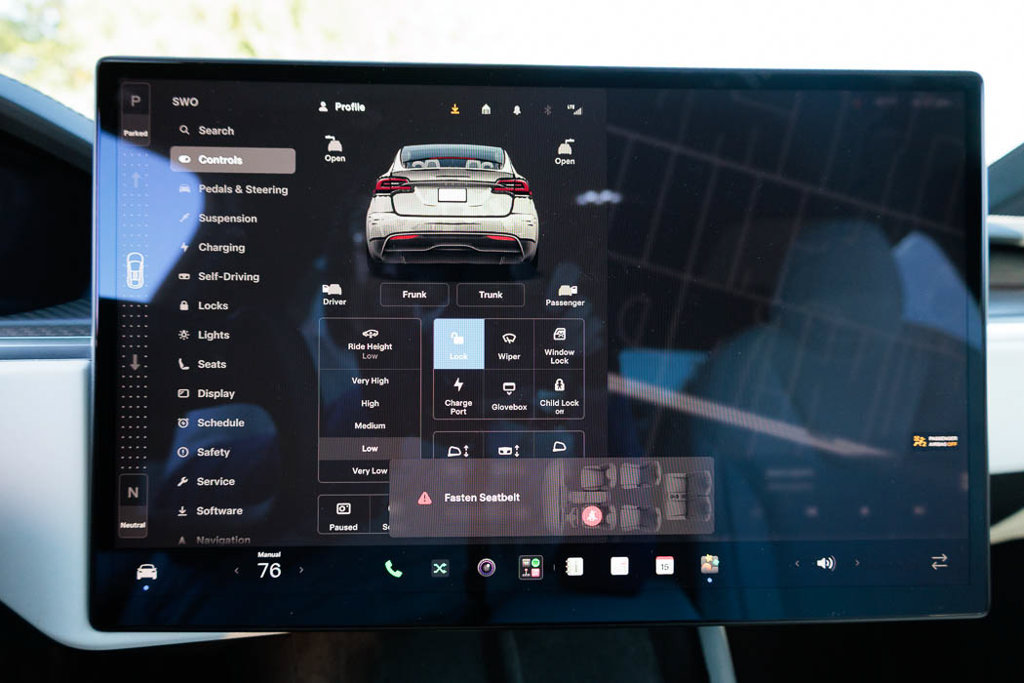Open the Schedule menu

coord(211,422)
